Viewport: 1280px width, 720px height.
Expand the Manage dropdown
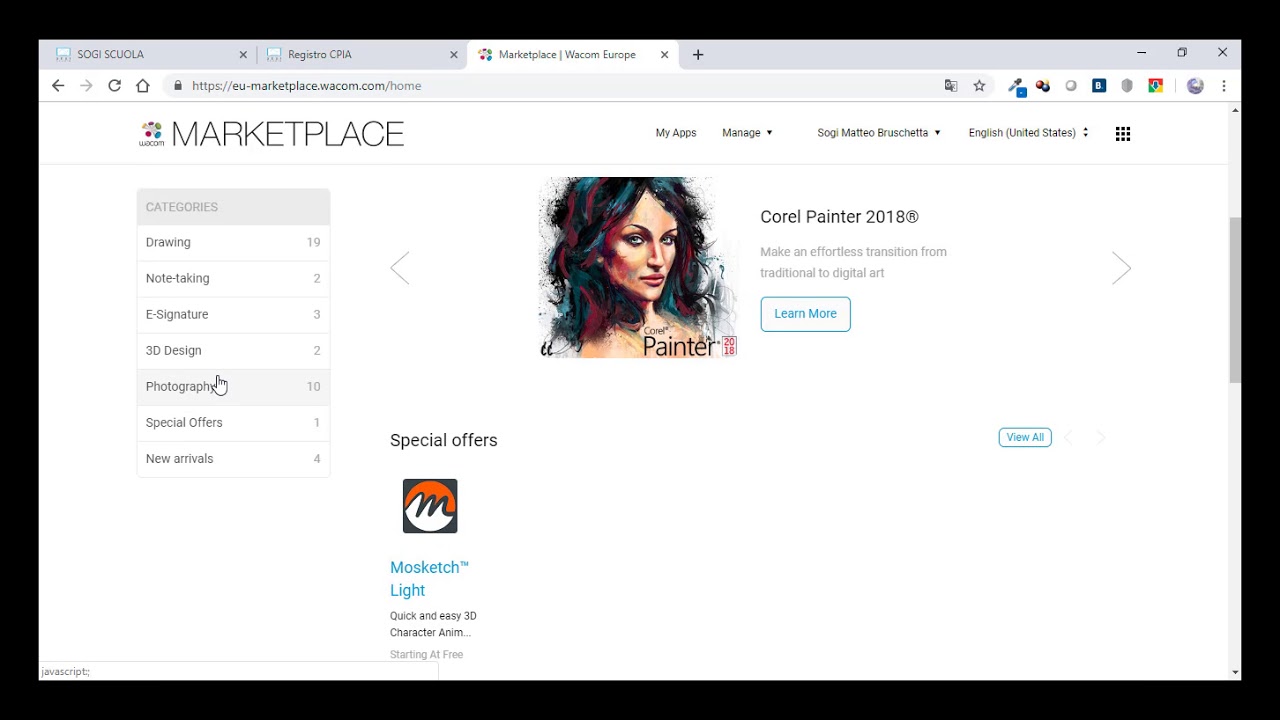[747, 133]
